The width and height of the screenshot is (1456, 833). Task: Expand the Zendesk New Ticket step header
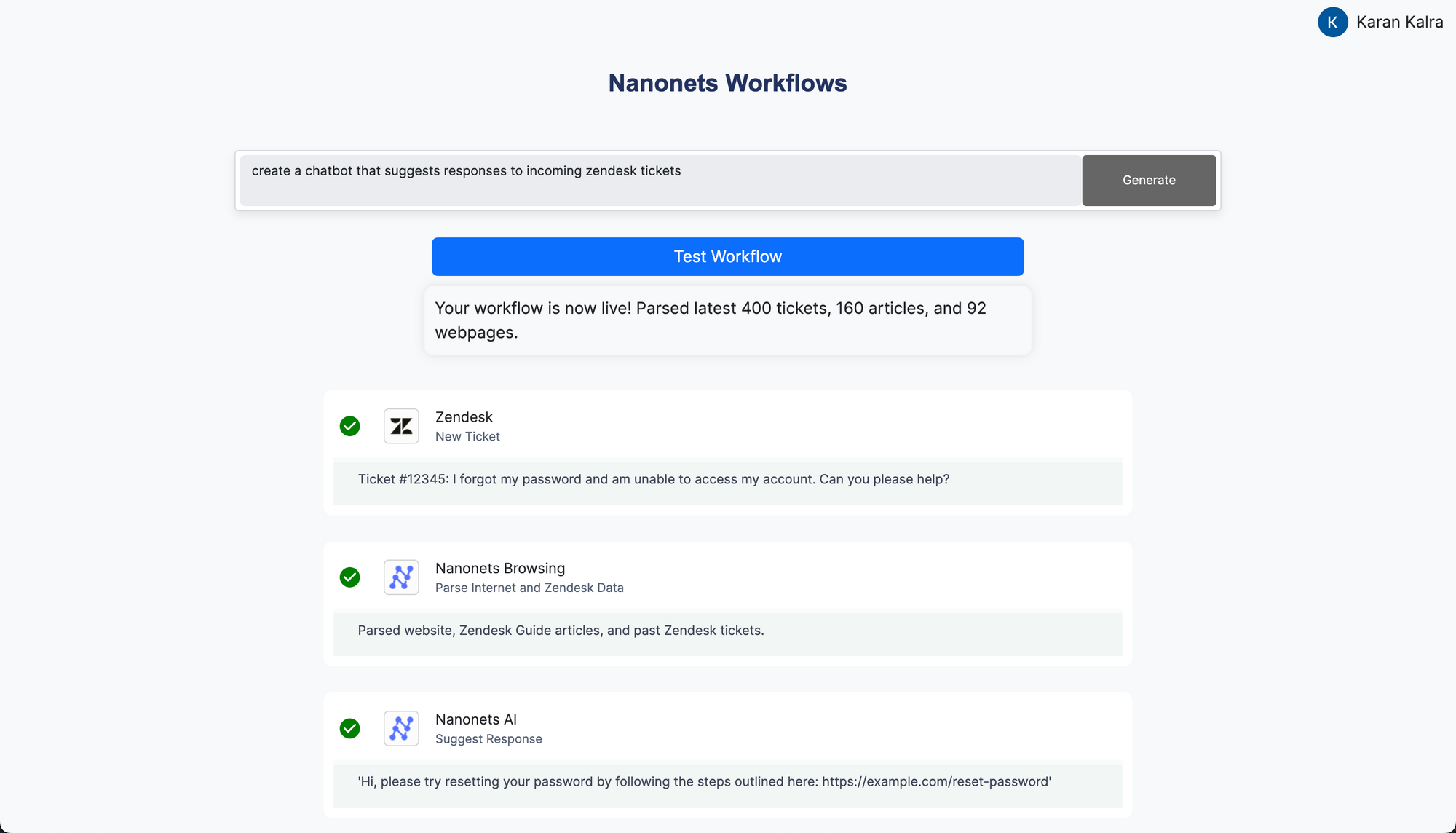point(464,417)
